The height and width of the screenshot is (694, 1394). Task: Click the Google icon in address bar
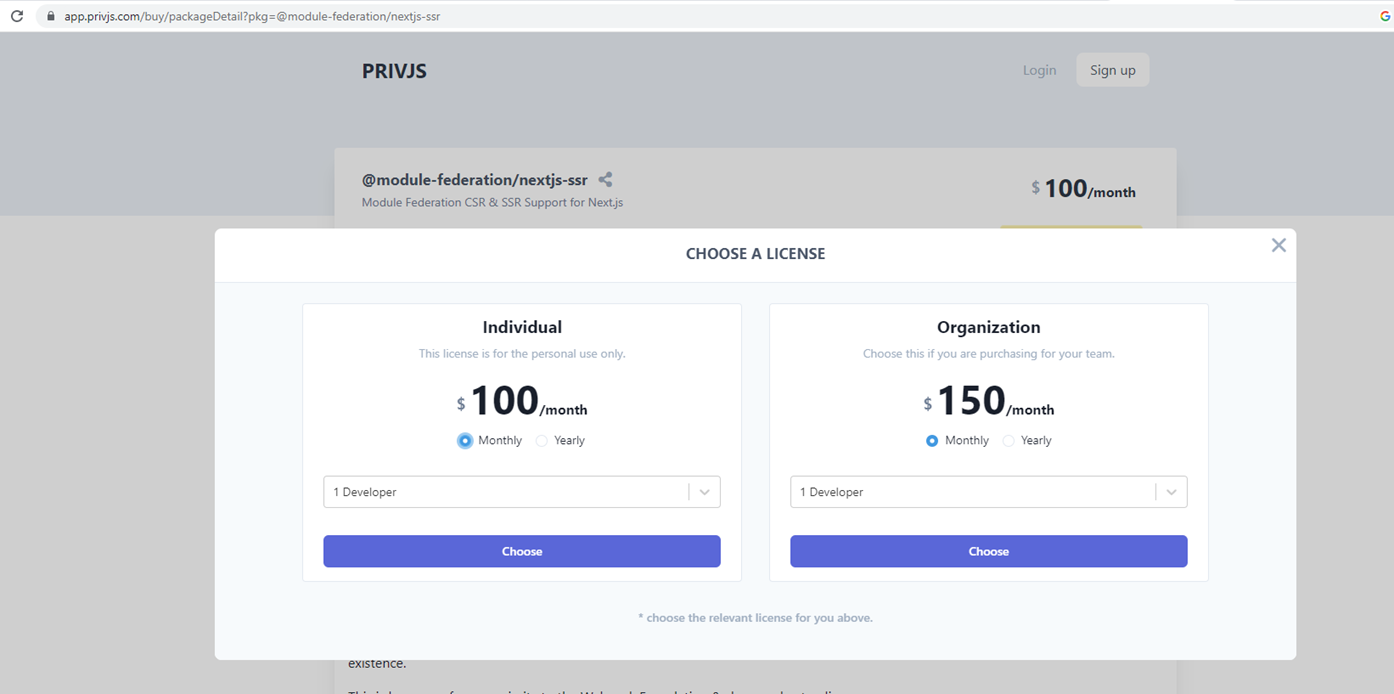pyautogui.click(x=1385, y=16)
